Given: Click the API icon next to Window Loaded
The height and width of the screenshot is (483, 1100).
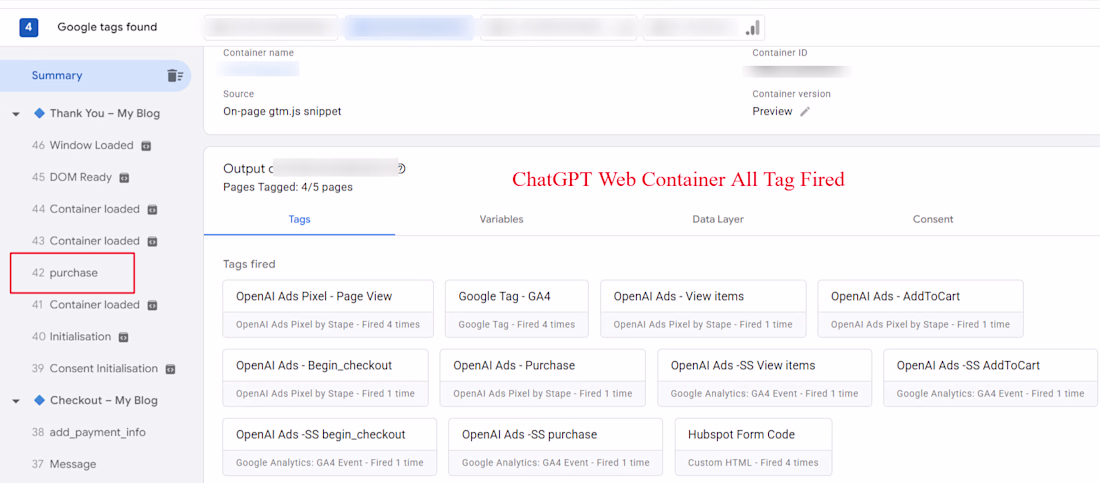Looking at the screenshot, I should tap(146, 146).
